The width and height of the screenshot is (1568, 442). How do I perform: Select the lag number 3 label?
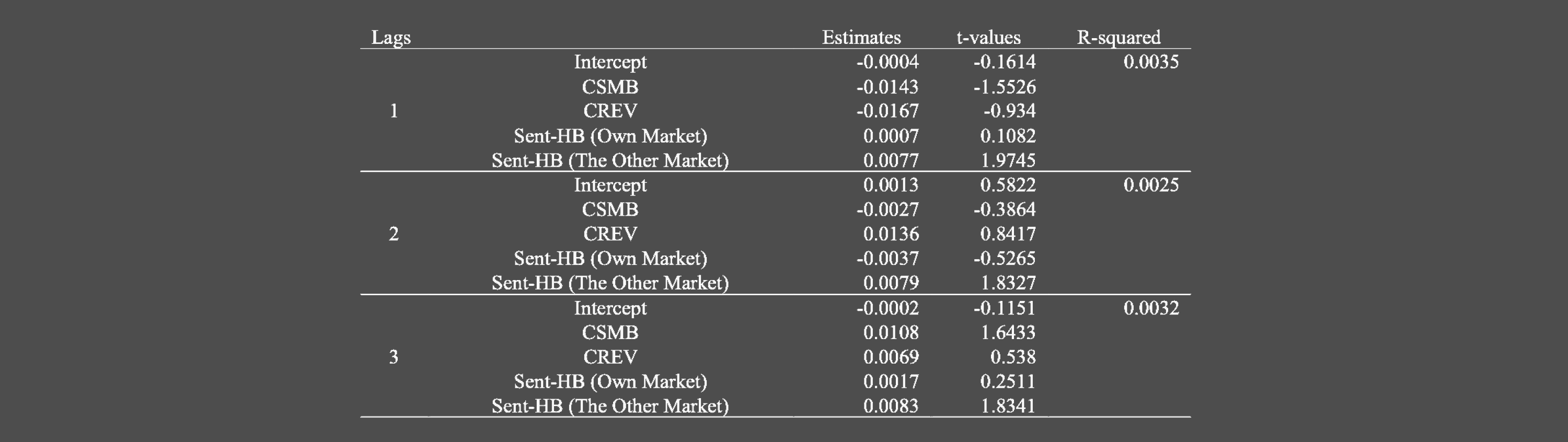[394, 357]
